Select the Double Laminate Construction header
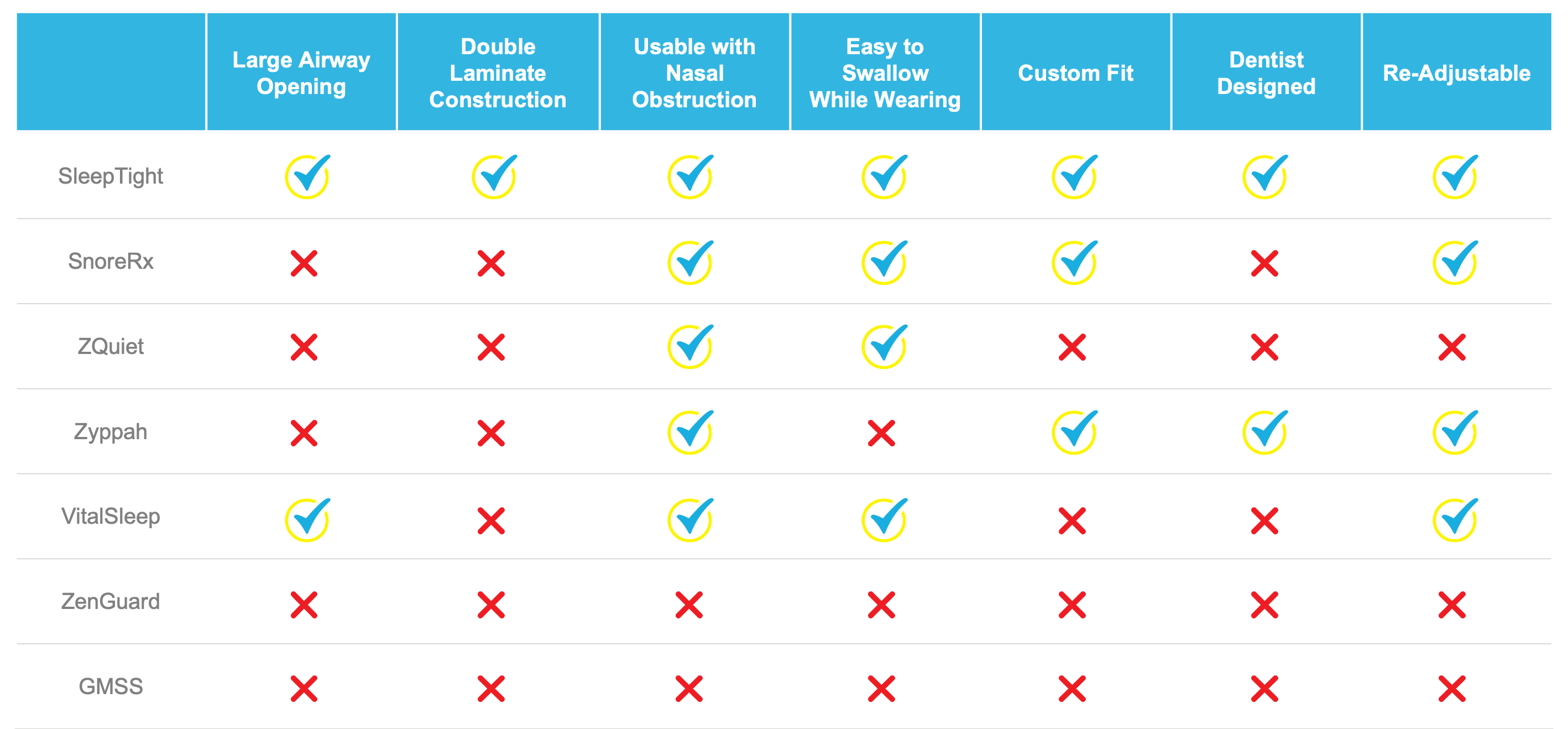 tap(498, 72)
